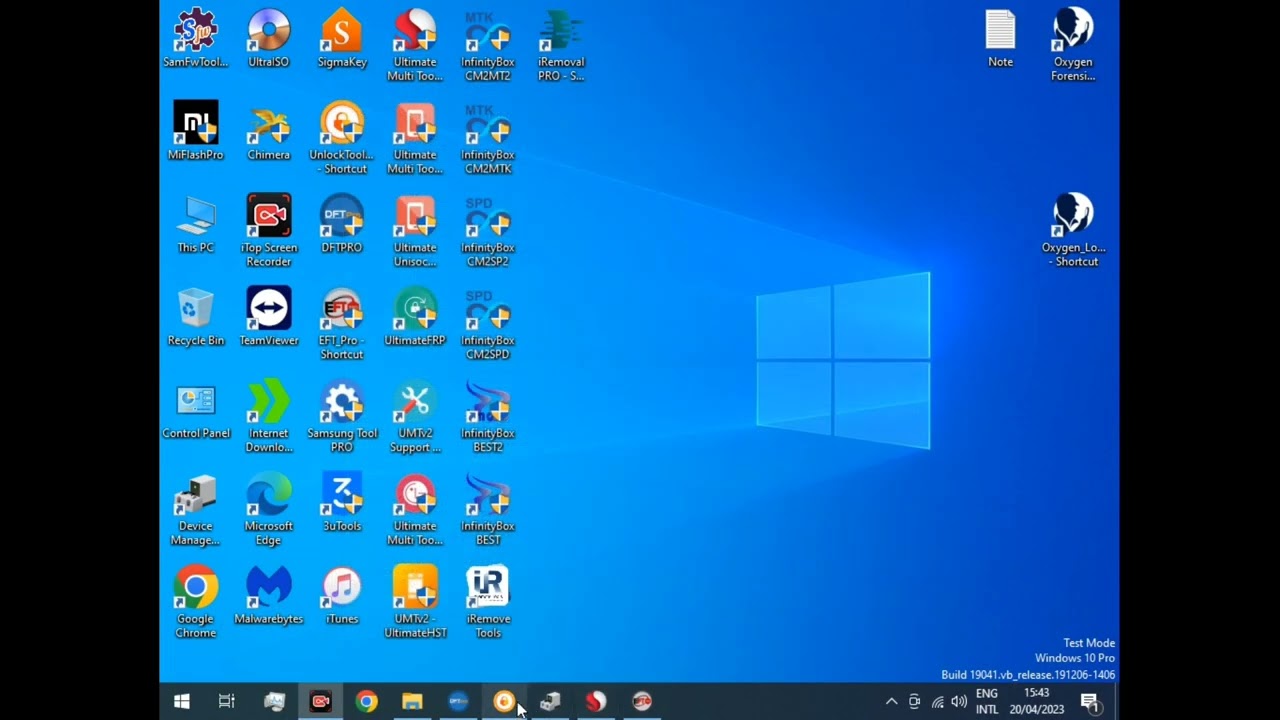Select the InfinityBox BEST desktop icon

click(488, 510)
